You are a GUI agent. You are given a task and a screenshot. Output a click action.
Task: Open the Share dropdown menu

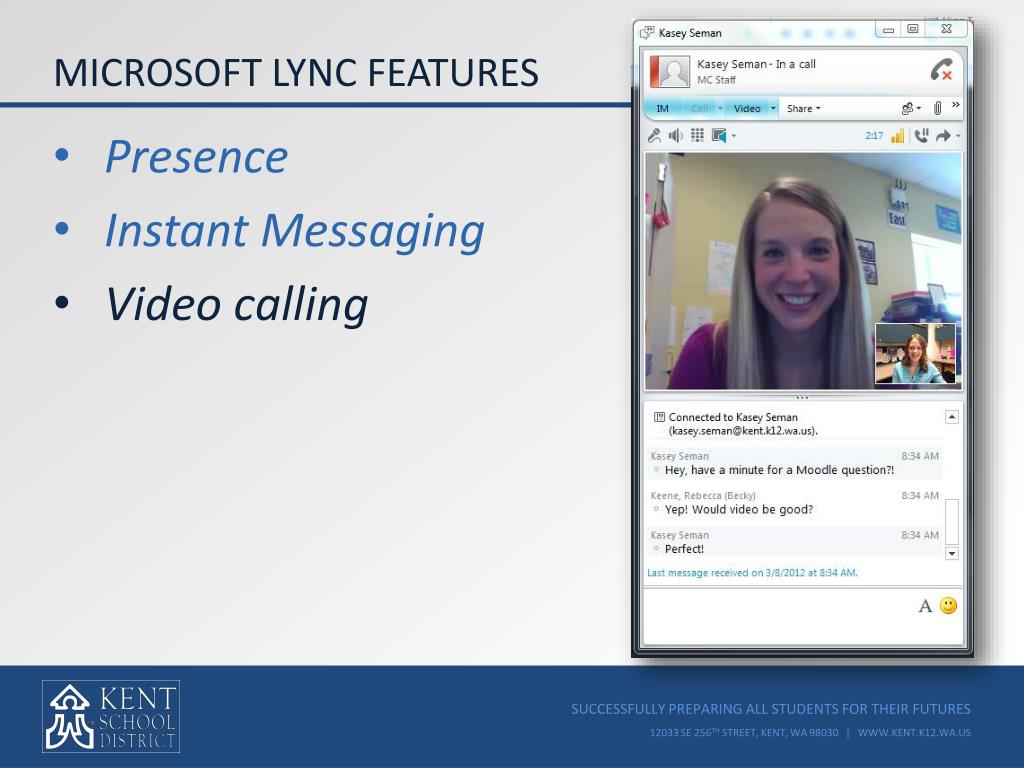(803, 108)
